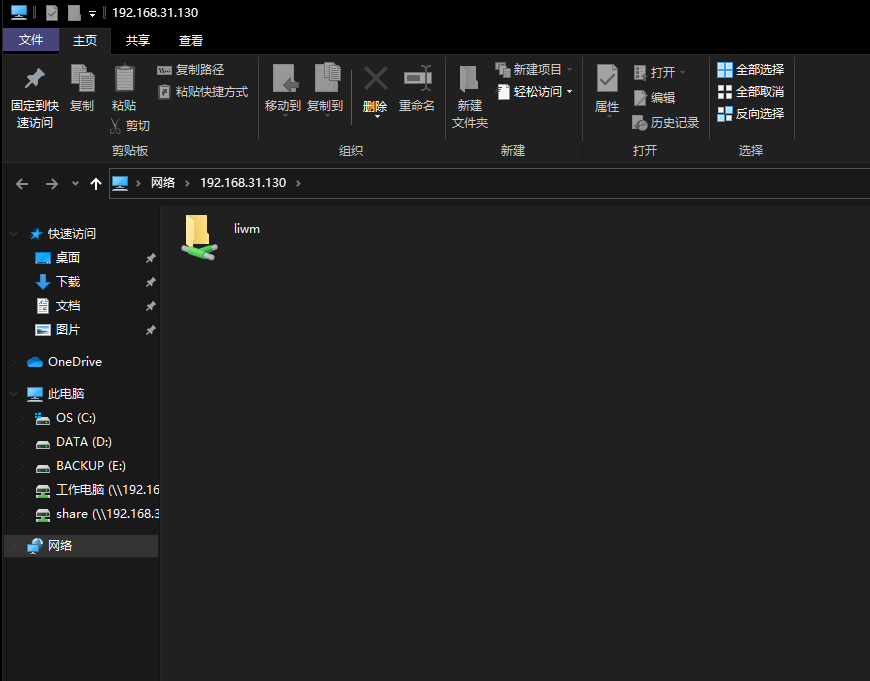Click the Copy (复制) ribbon icon
The height and width of the screenshot is (681, 870).
[82, 78]
